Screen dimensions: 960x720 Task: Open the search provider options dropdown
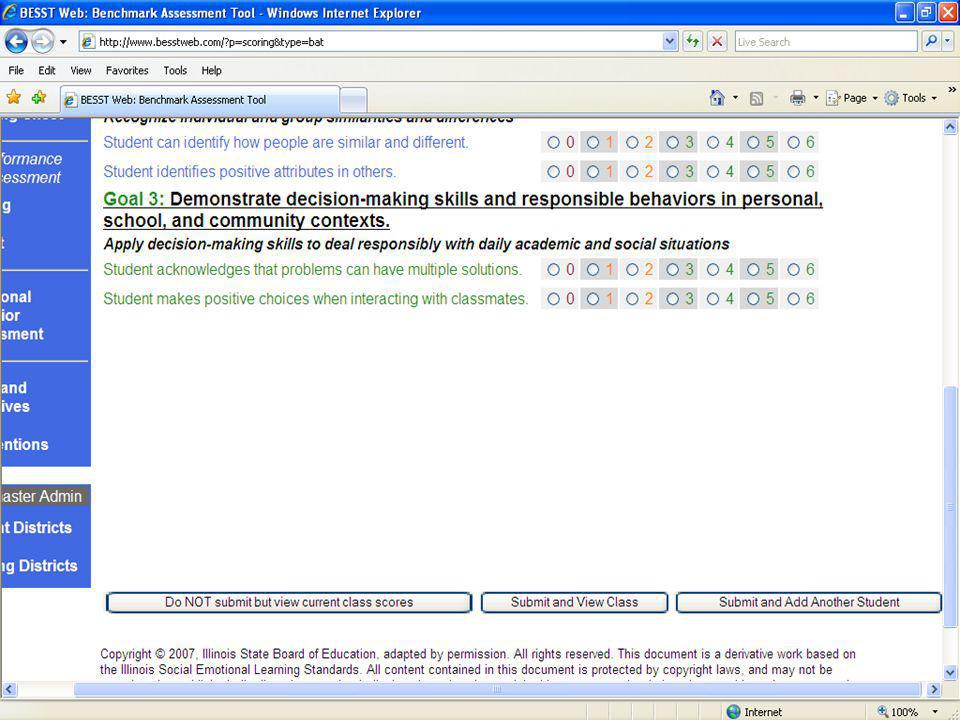[948, 42]
